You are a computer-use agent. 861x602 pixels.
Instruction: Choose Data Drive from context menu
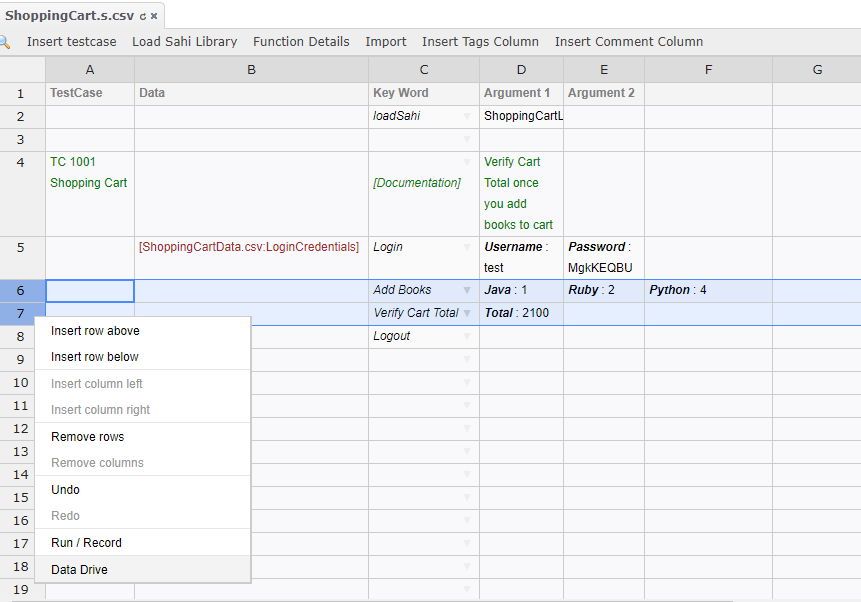coord(79,570)
